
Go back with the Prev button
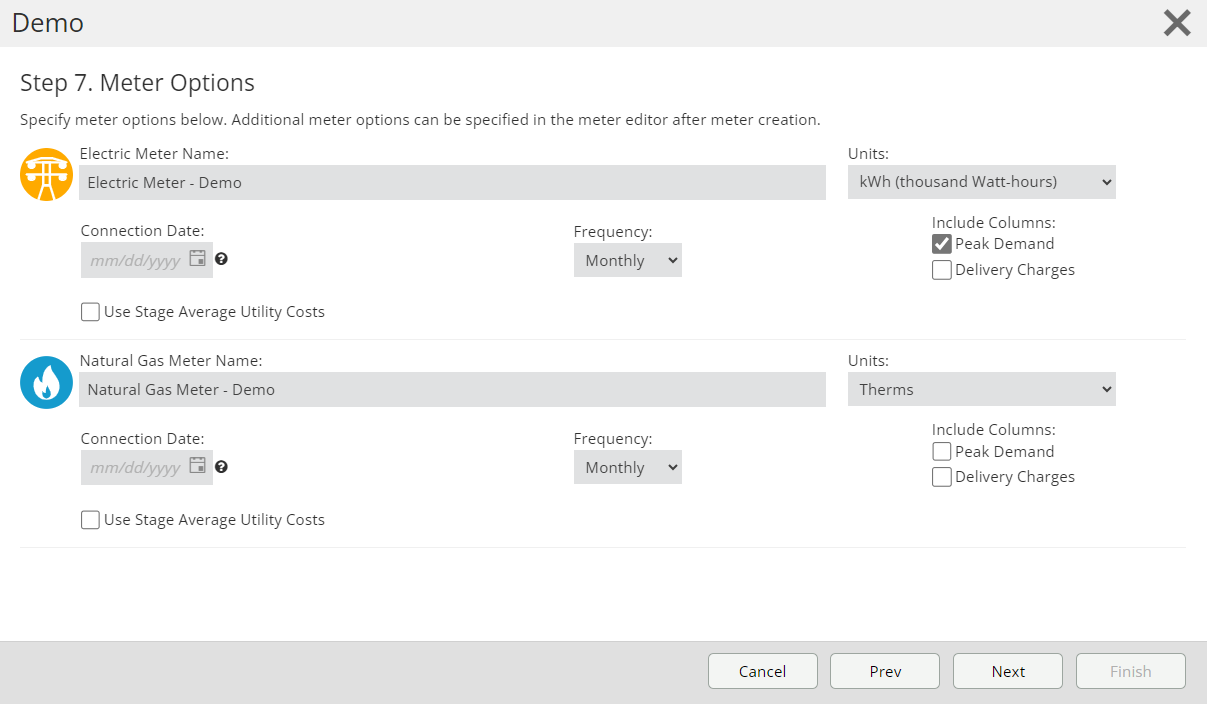[x=884, y=672]
